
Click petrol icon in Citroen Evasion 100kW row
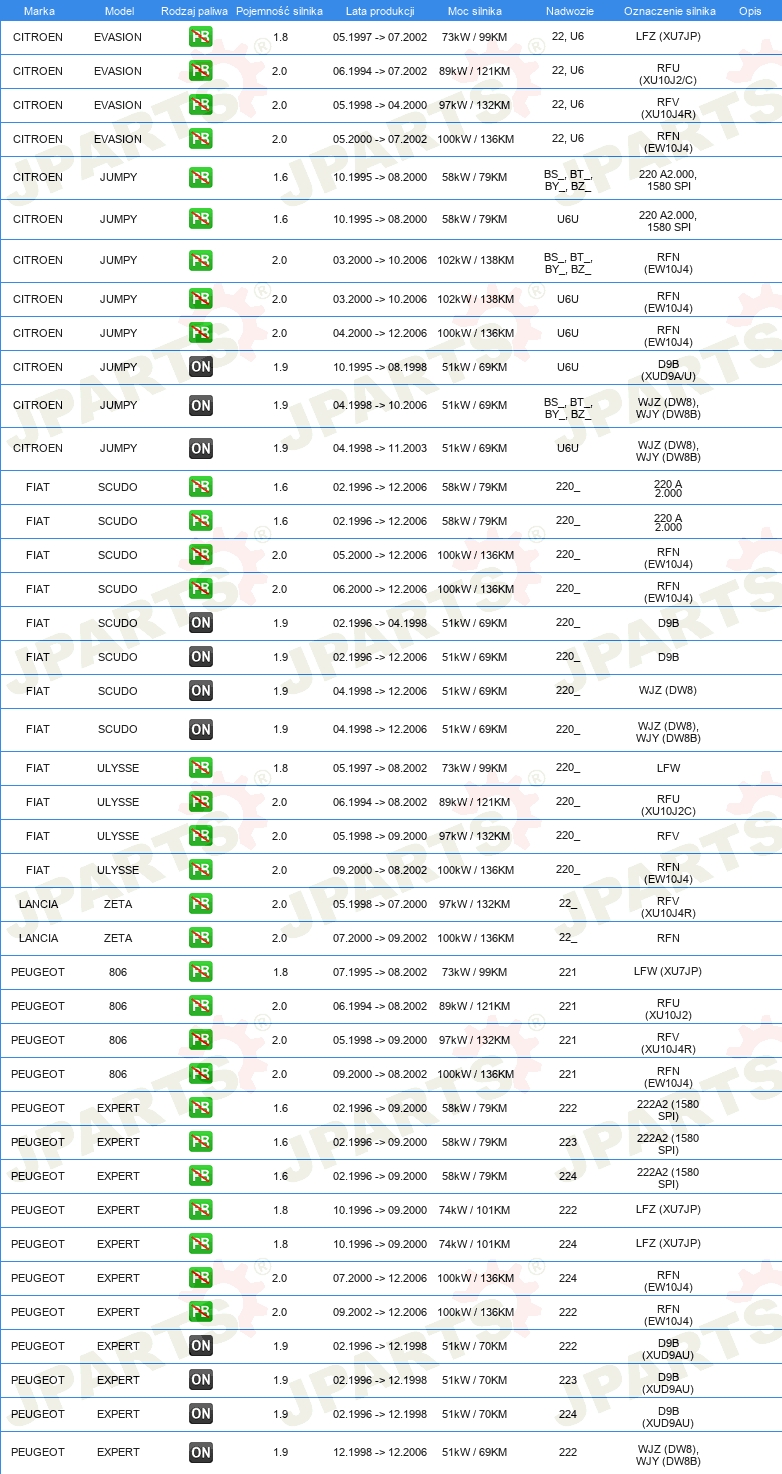click(201, 139)
